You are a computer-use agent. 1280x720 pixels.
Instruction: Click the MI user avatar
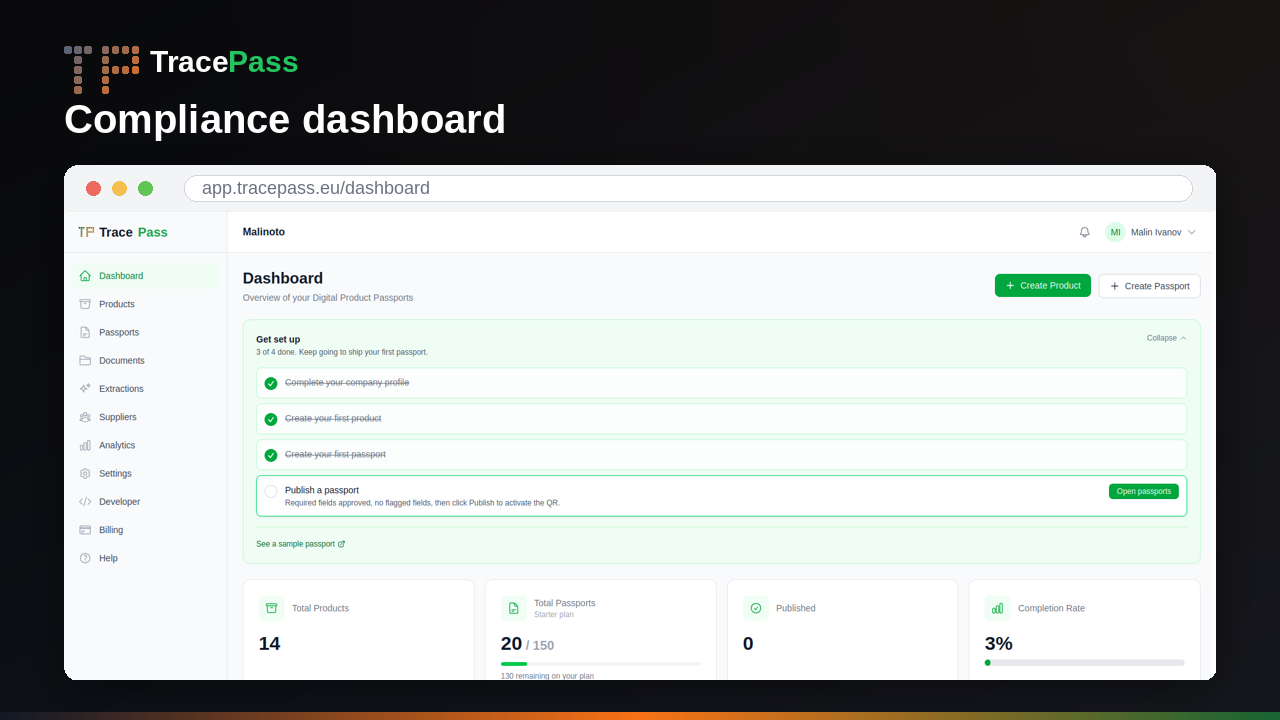click(1115, 232)
